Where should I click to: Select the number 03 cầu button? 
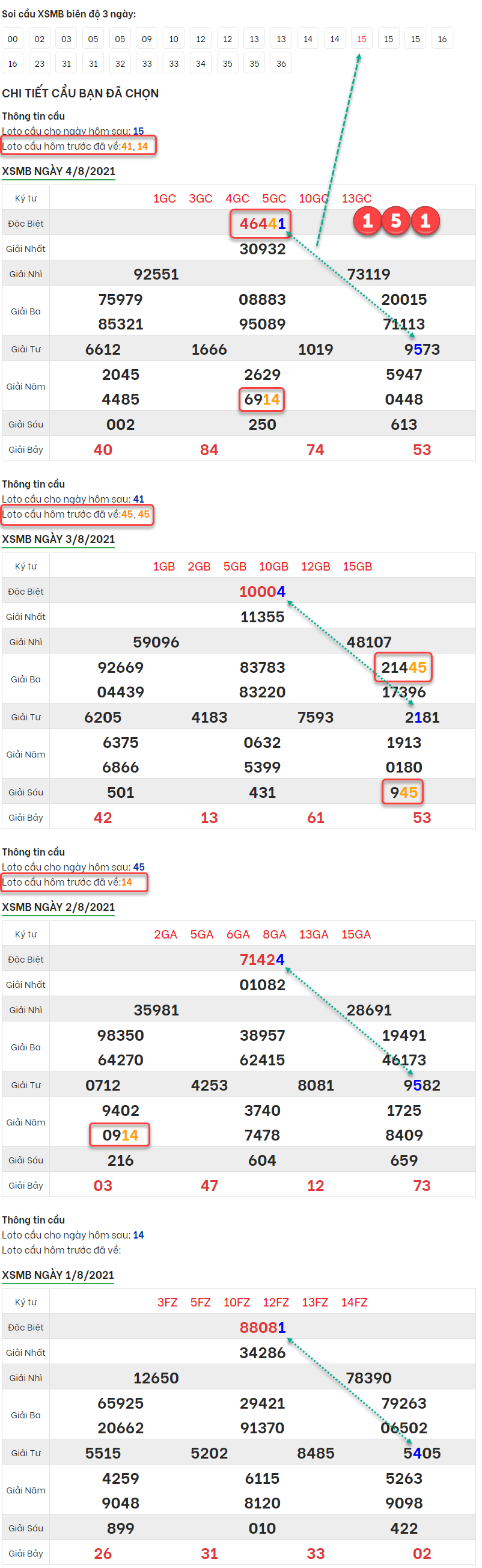coord(66,39)
